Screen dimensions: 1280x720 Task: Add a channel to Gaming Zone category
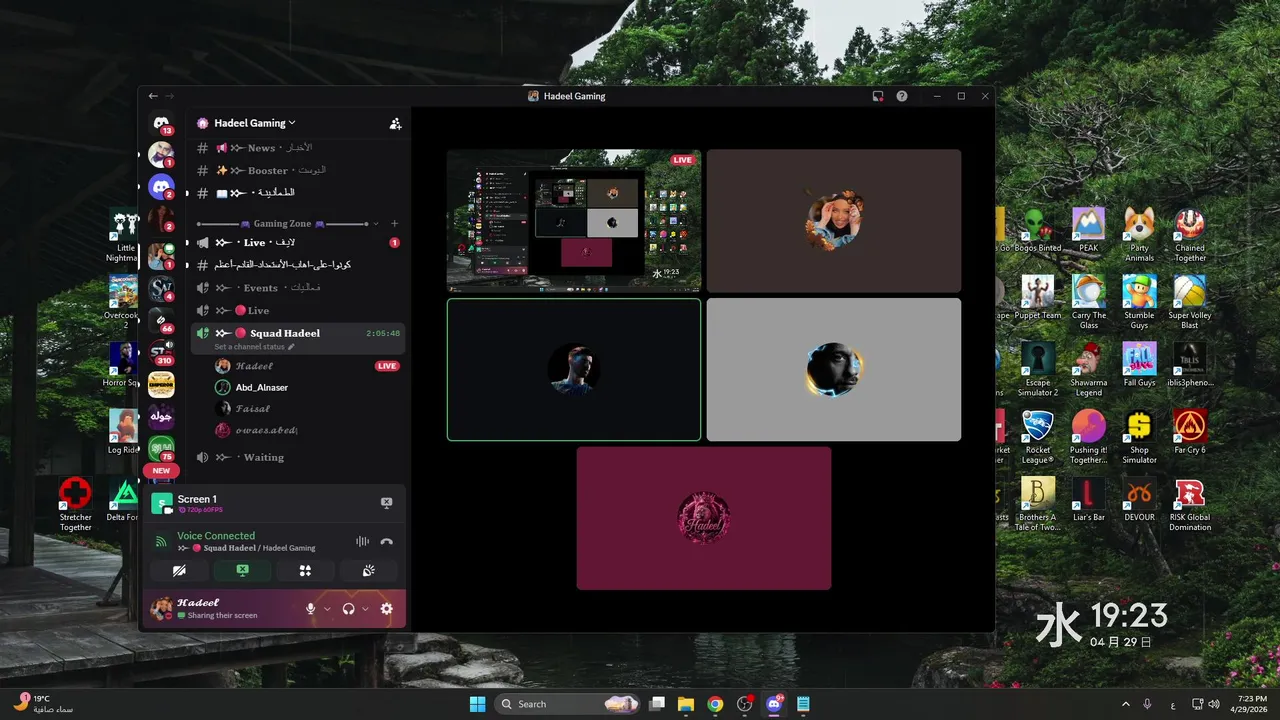pos(394,224)
